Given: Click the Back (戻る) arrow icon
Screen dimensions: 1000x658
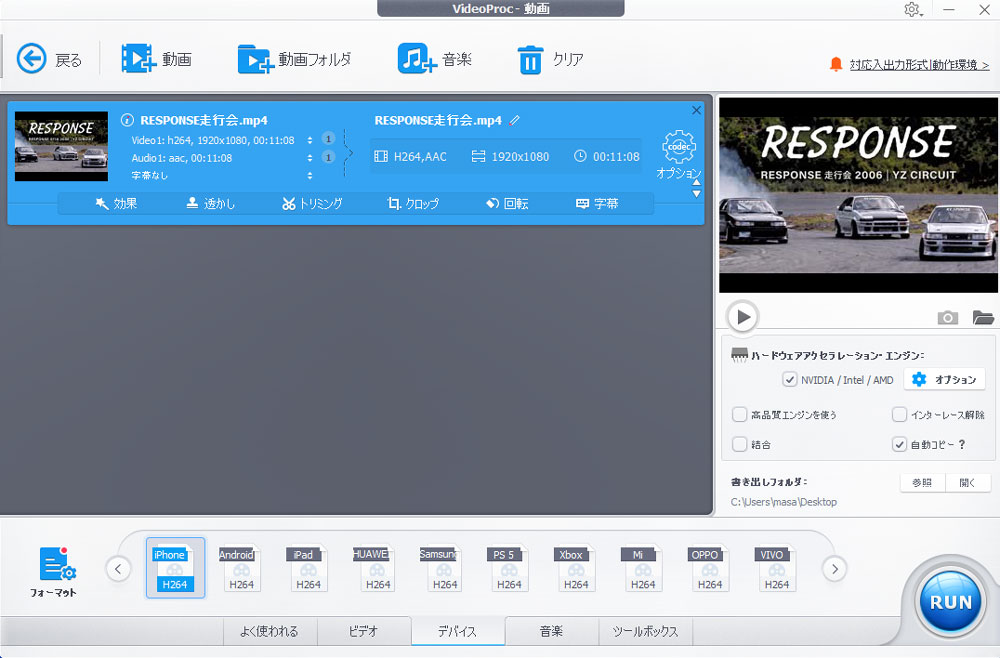Looking at the screenshot, I should point(31,59).
